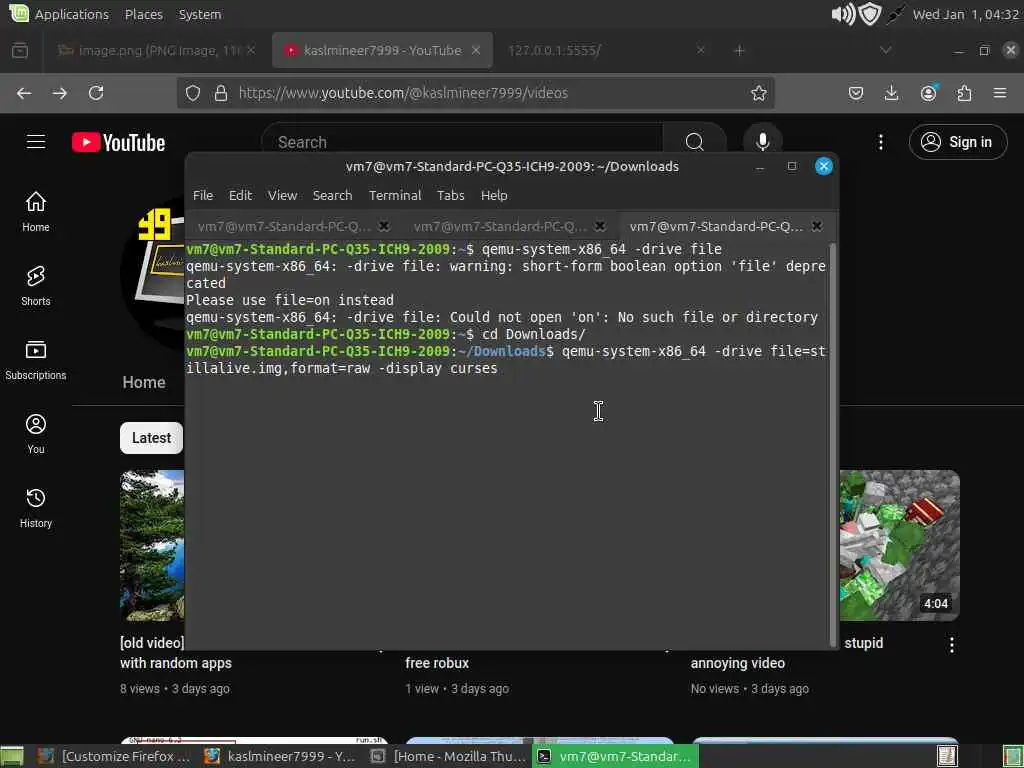Click the terminal vertical scrollbar
The image size is (1024, 768).
[832, 444]
